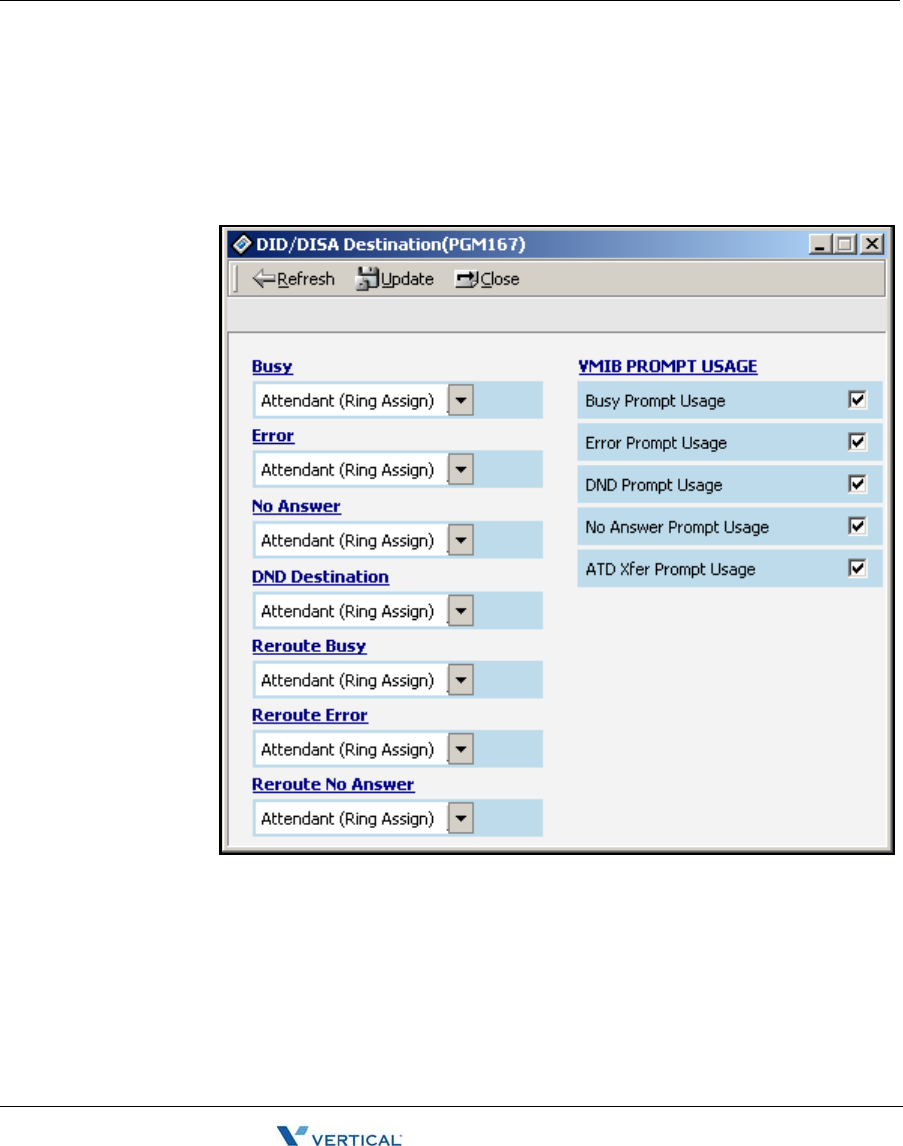903x1146 pixels.
Task: Click the Reroute No Answer link label
Action: pos(332,785)
